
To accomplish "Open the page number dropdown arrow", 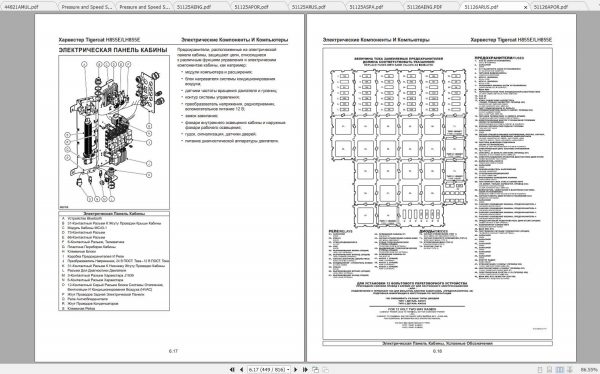I will (x=288, y=370).
